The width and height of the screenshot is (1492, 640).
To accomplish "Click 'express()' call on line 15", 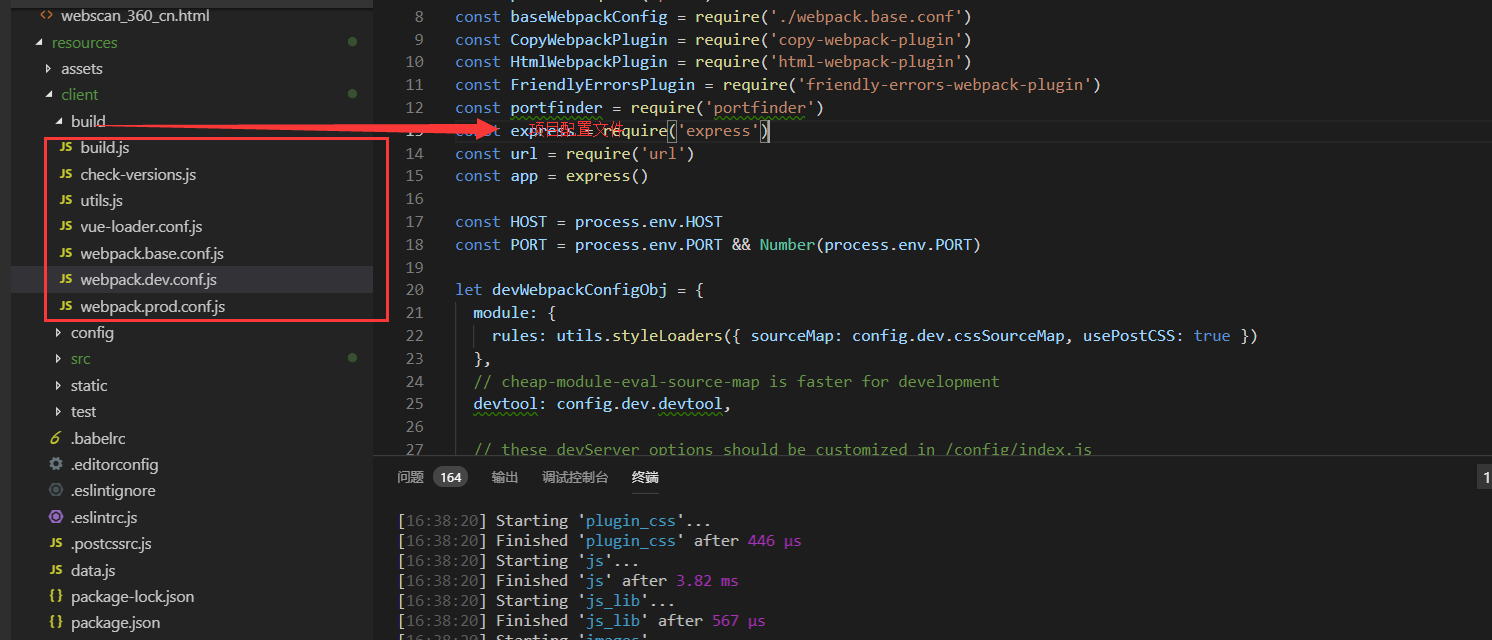I will [x=607, y=176].
